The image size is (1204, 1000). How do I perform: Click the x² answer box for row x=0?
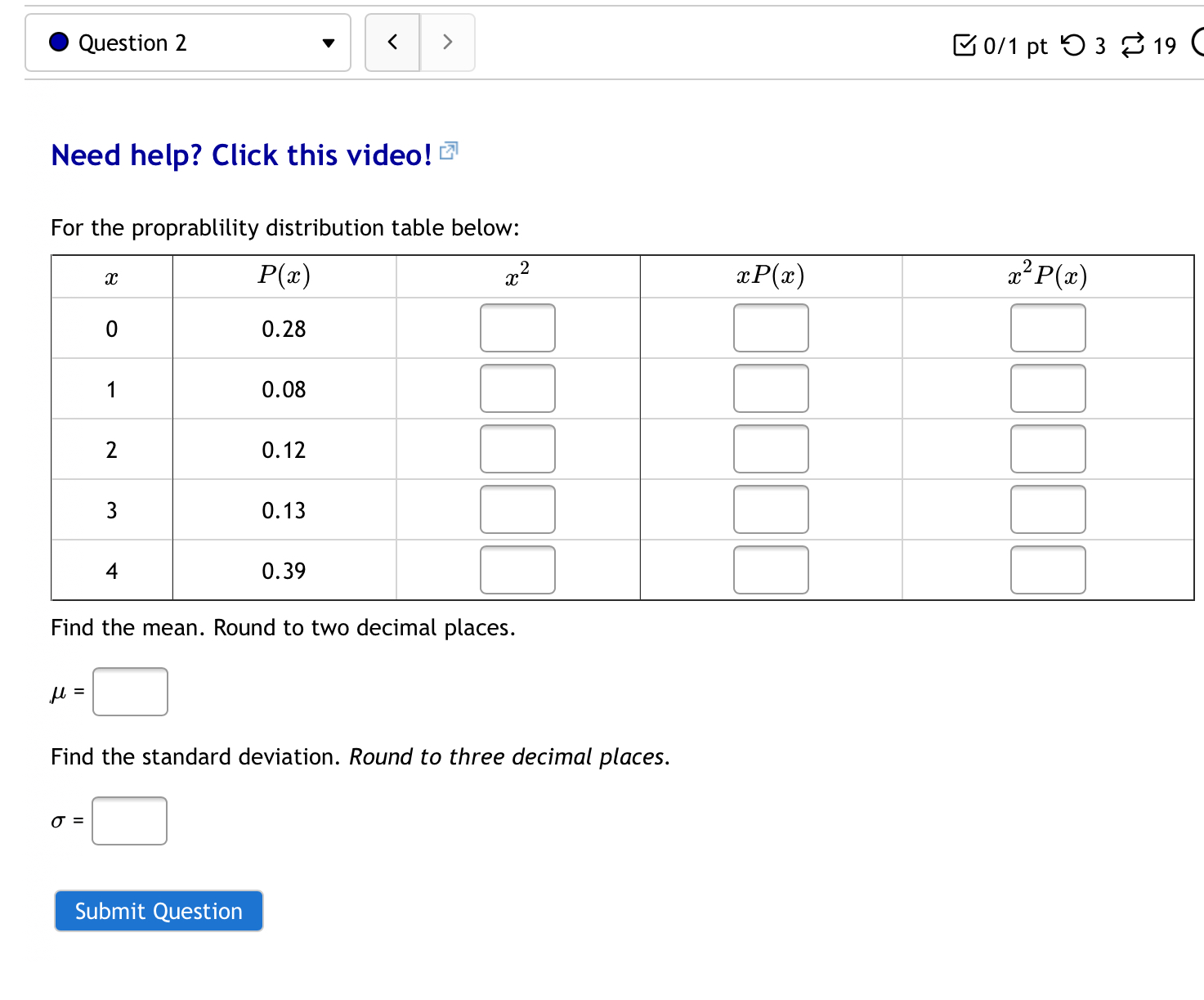517,328
